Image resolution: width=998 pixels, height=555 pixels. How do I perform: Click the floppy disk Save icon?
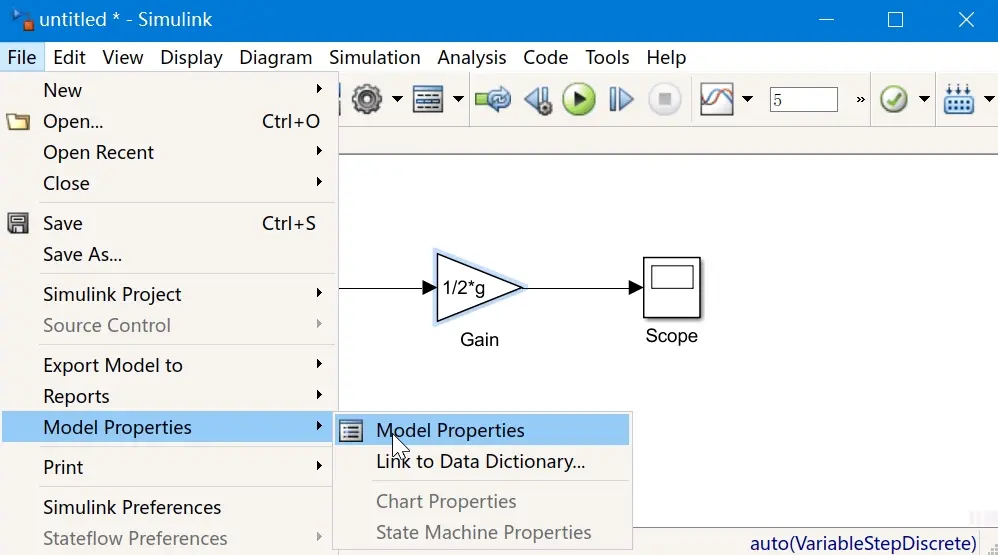pyautogui.click(x=18, y=223)
